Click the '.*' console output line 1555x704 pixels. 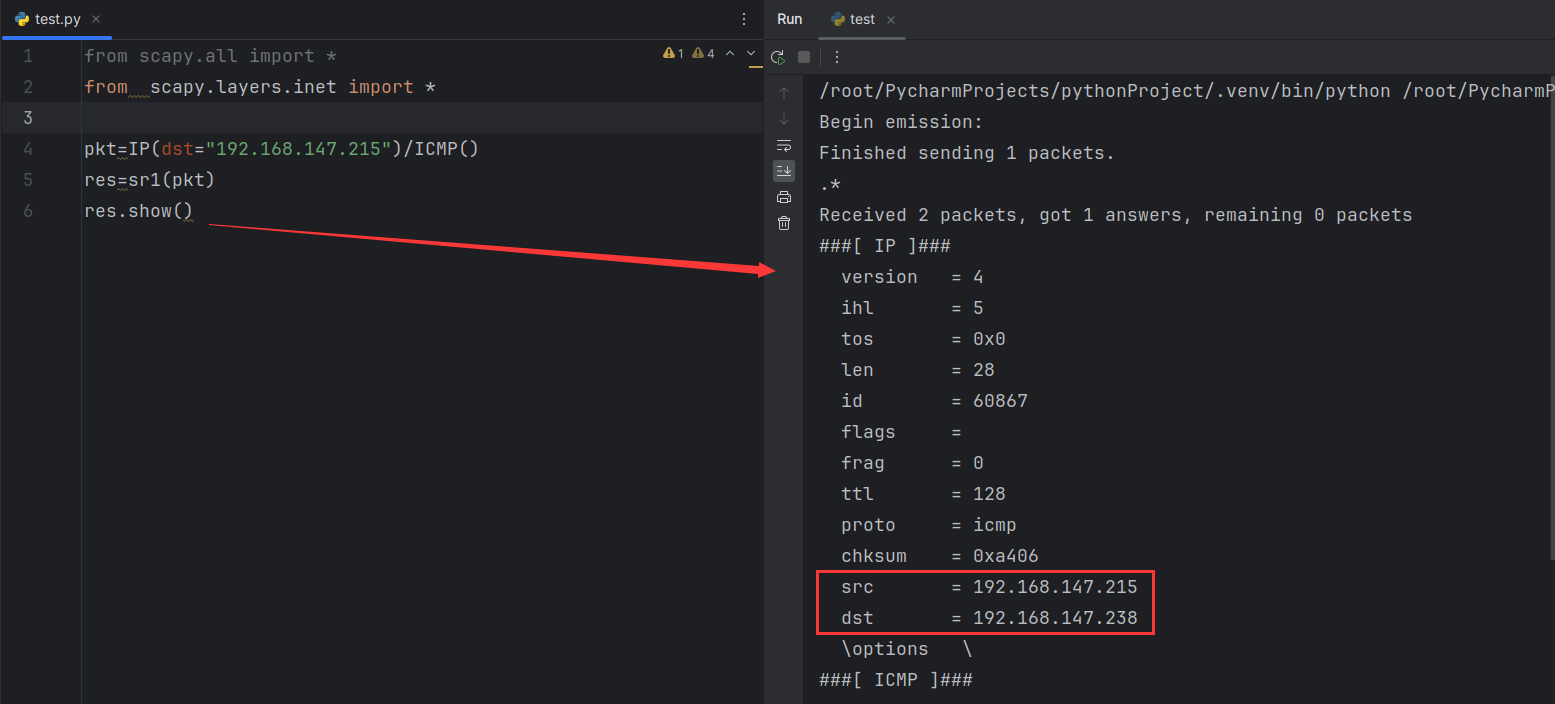pyautogui.click(x=830, y=184)
